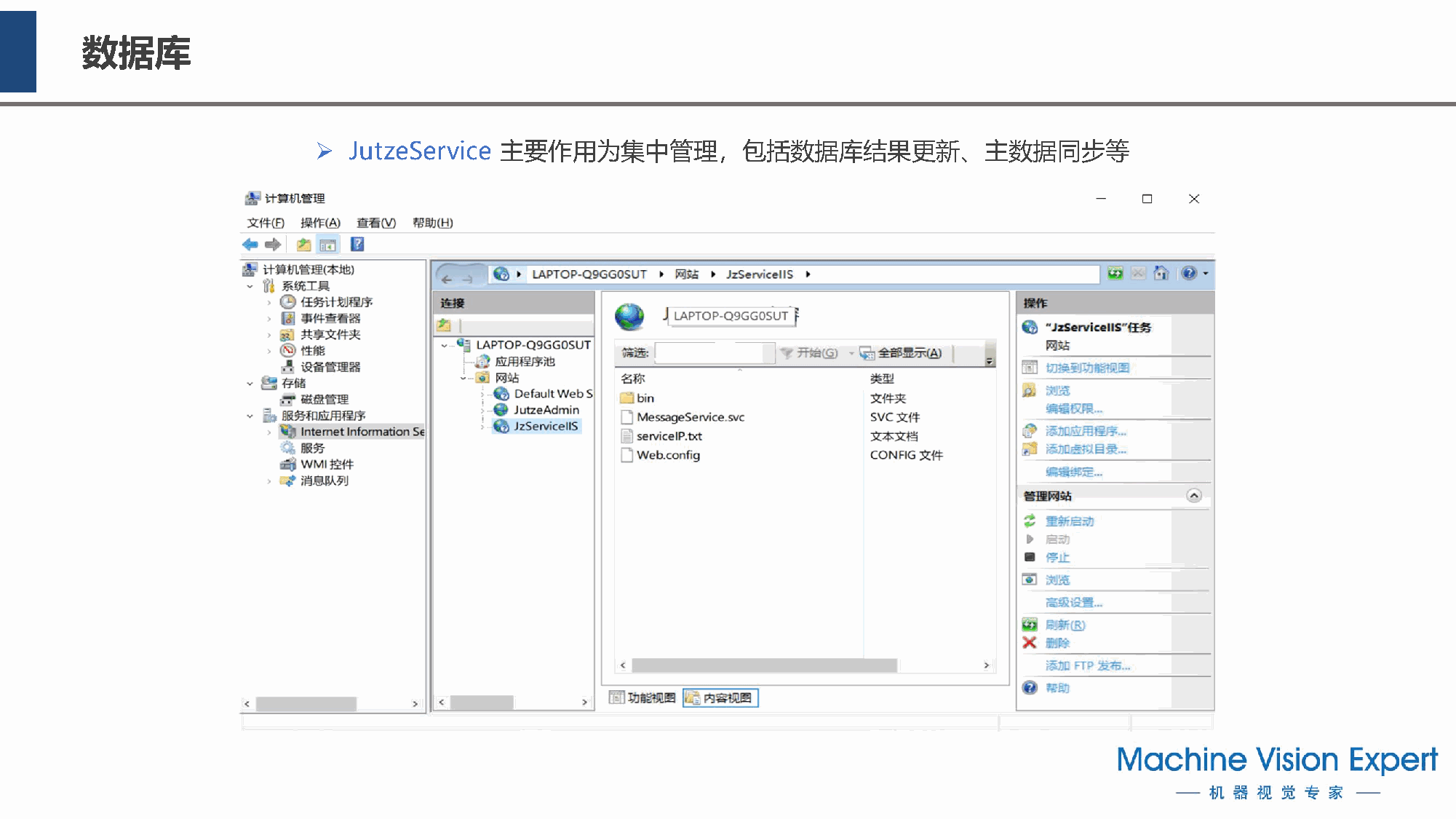Viewport: 1456px width, 819px height.
Task: Click the 筛选 filter input field
Action: [709, 353]
